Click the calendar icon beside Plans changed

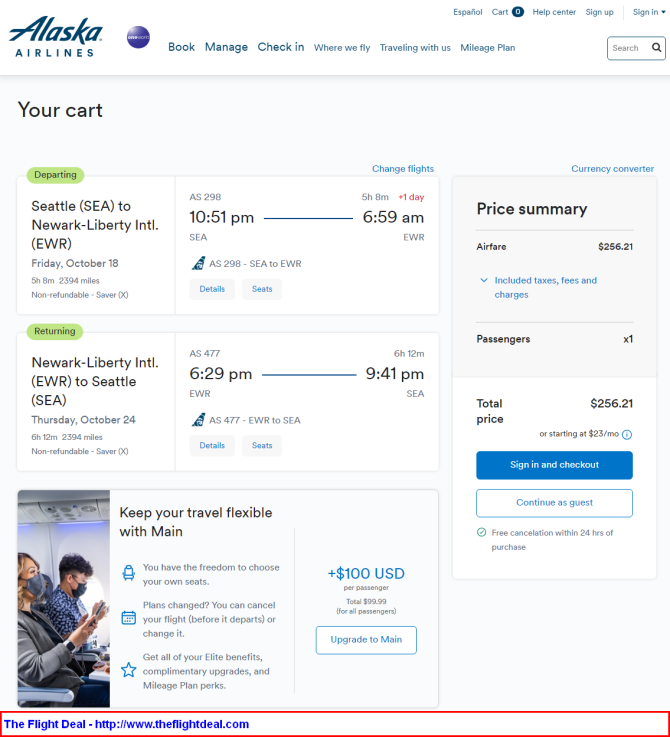[128, 618]
